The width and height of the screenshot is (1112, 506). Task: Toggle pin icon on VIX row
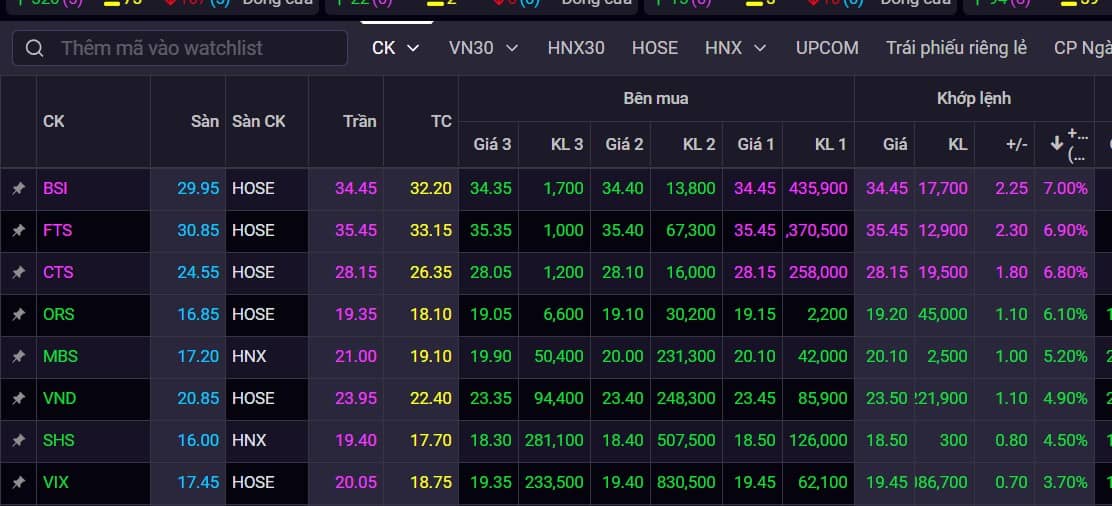18,482
